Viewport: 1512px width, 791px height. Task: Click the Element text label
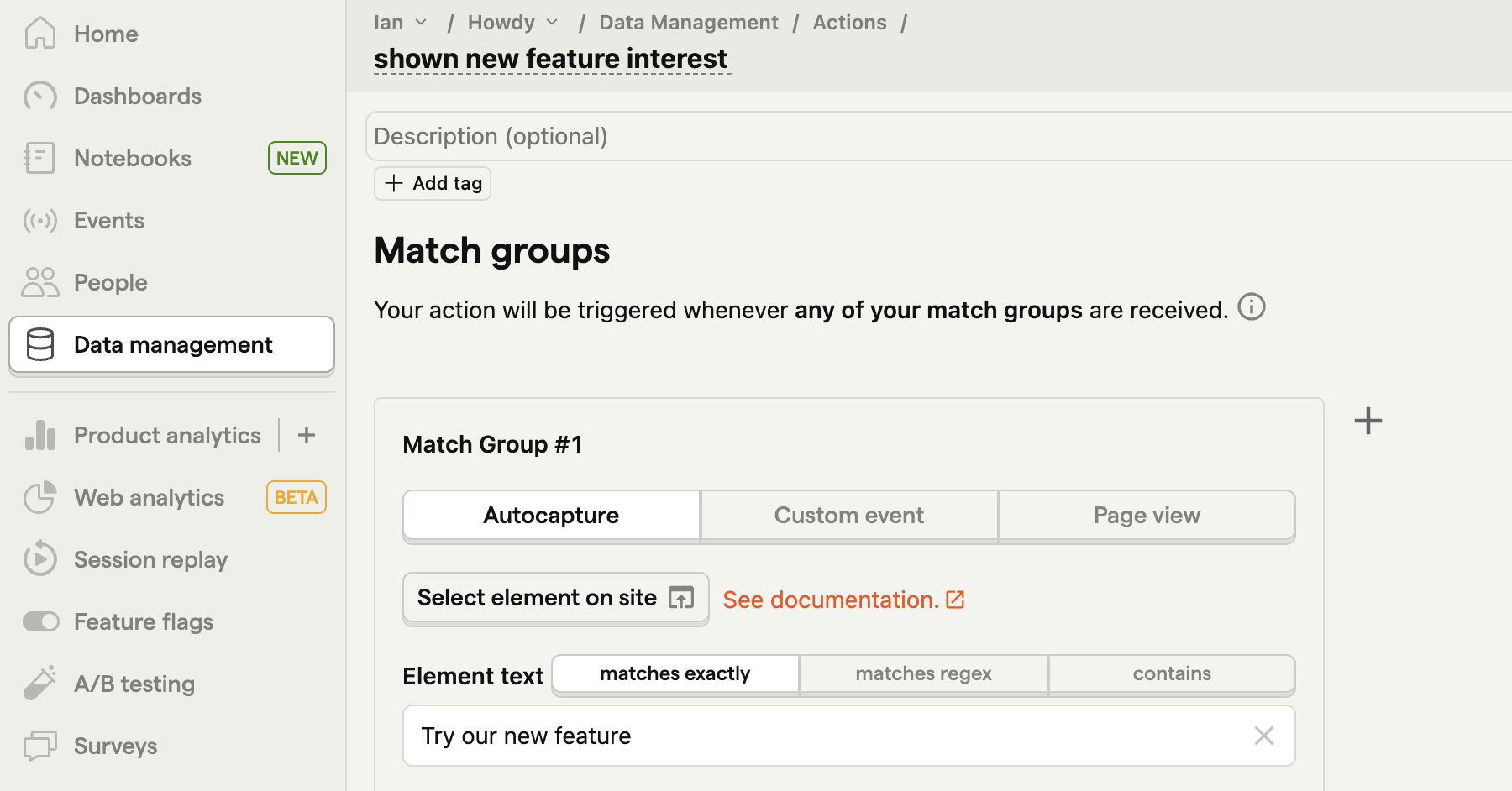tap(473, 676)
